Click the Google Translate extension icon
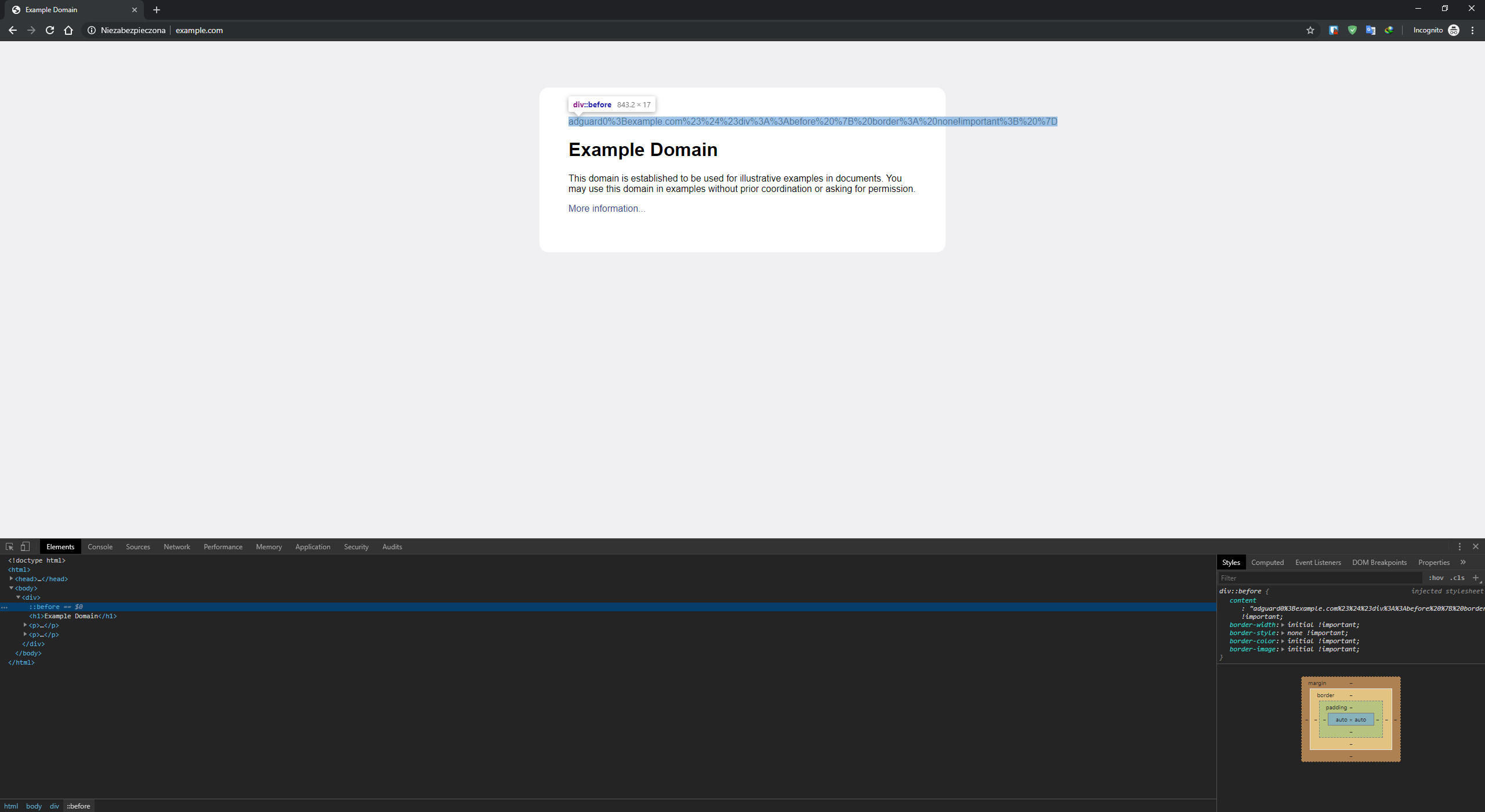Screen dimensions: 1485x812 pos(1371,30)
